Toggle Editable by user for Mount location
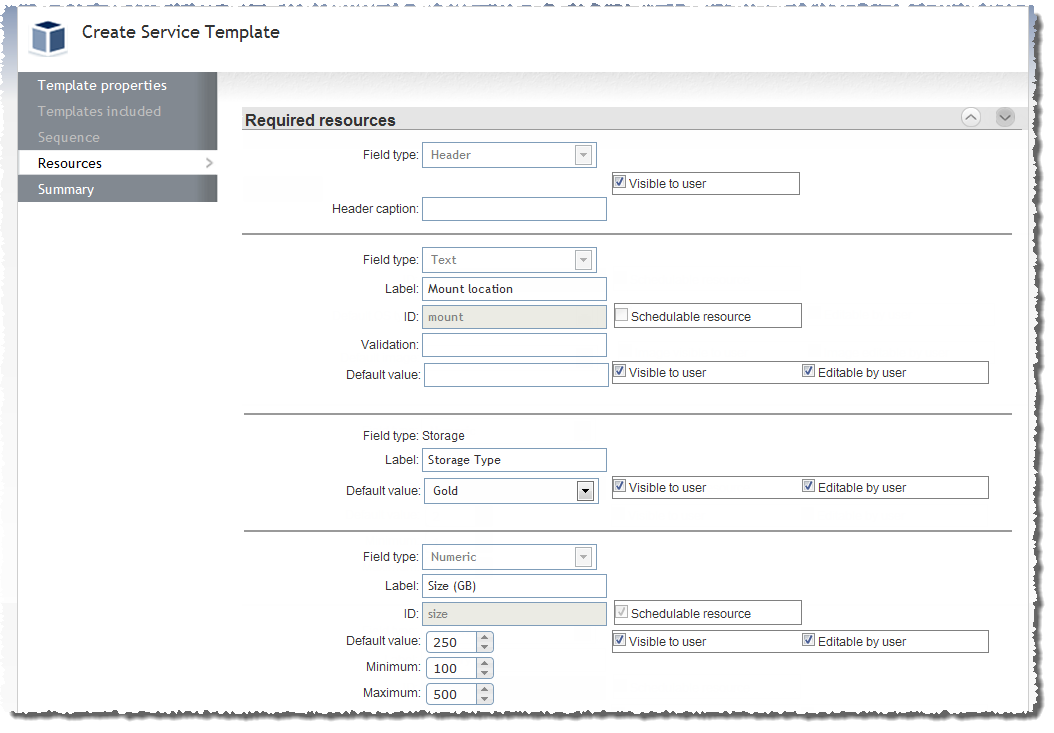Image resolution: width=1054 pixels, height=733 pixels. pos(809,371)
